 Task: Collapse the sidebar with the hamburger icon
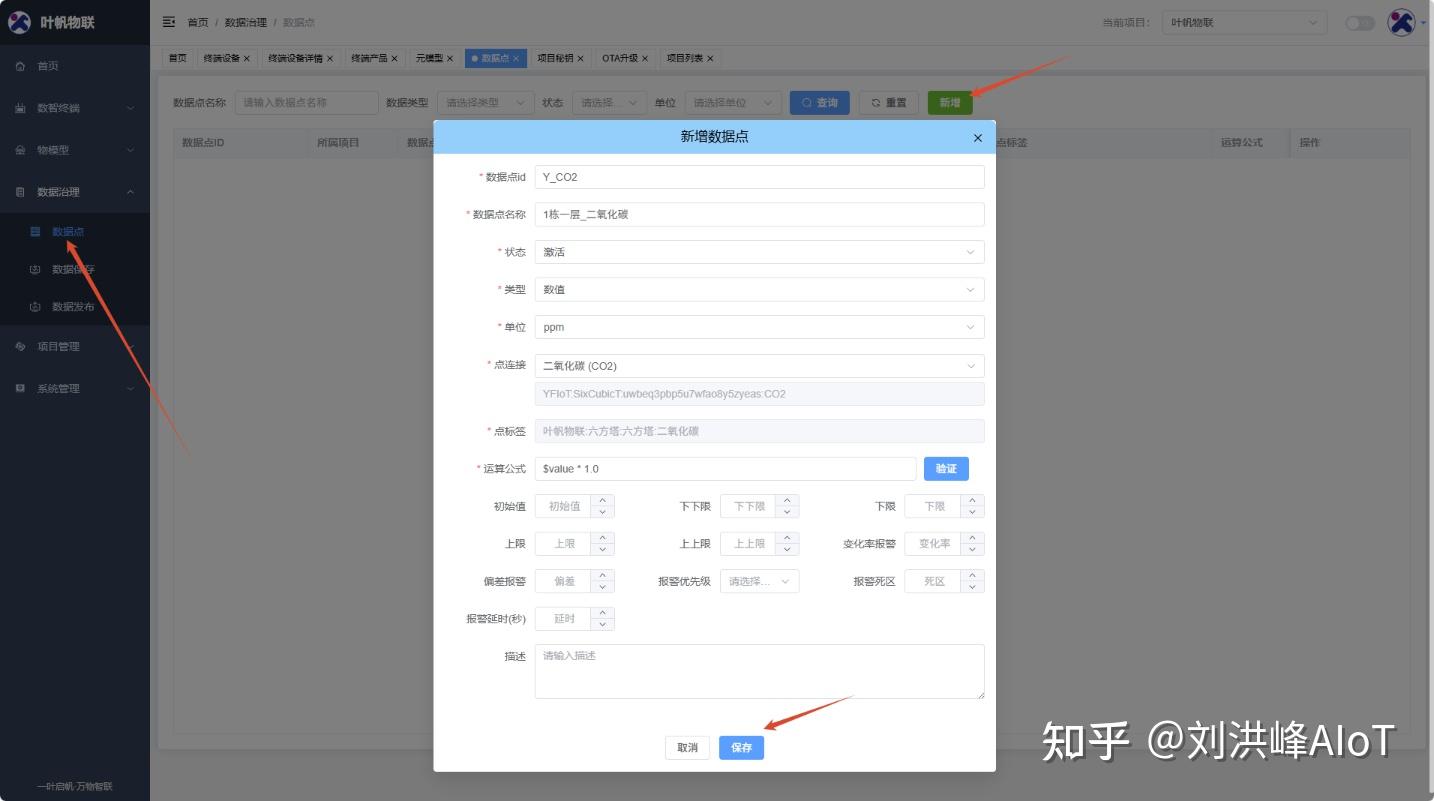coord(169,22)
